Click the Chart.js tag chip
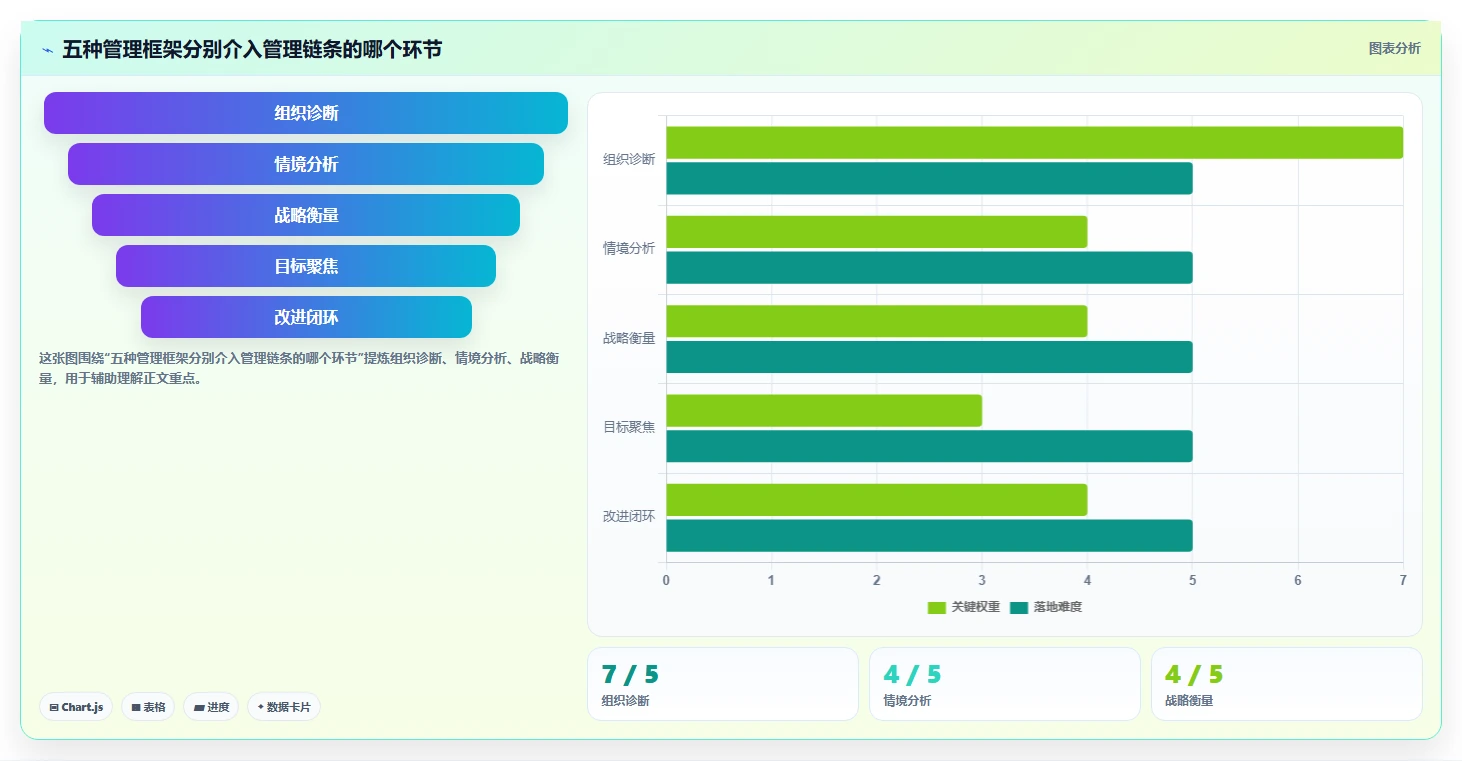The image size is (1462, 761). (76, 707)
